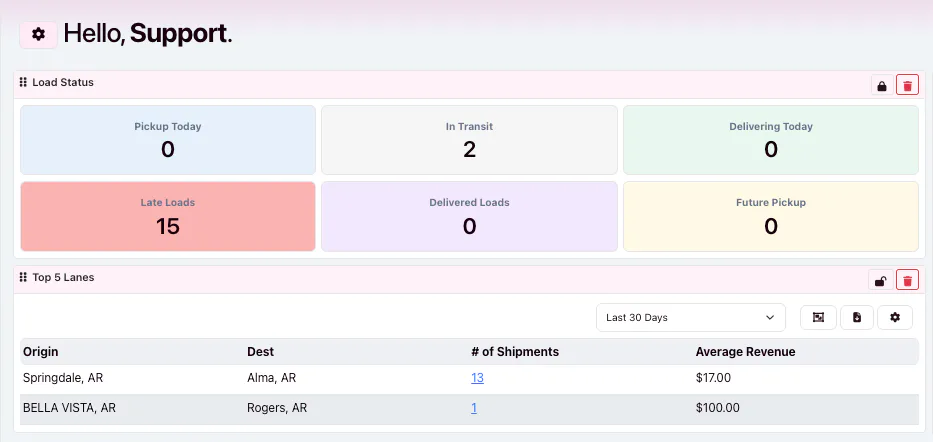Grab the Top 5 Lanes drag handle

[23, 277]
